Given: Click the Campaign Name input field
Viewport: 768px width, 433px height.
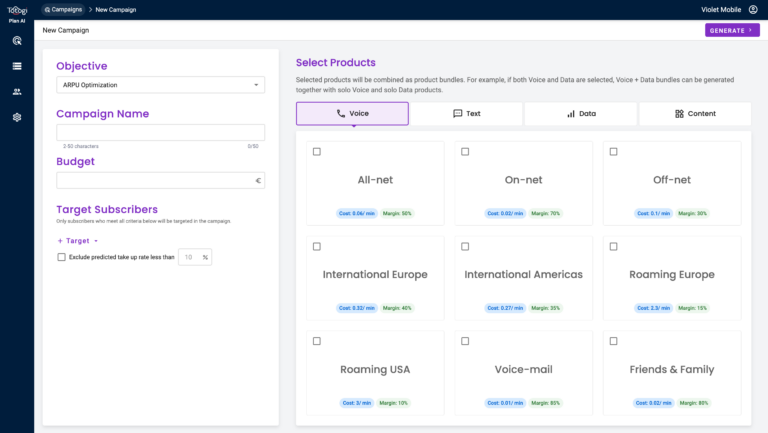Looking at the screenshot, I should pos(160,132).
